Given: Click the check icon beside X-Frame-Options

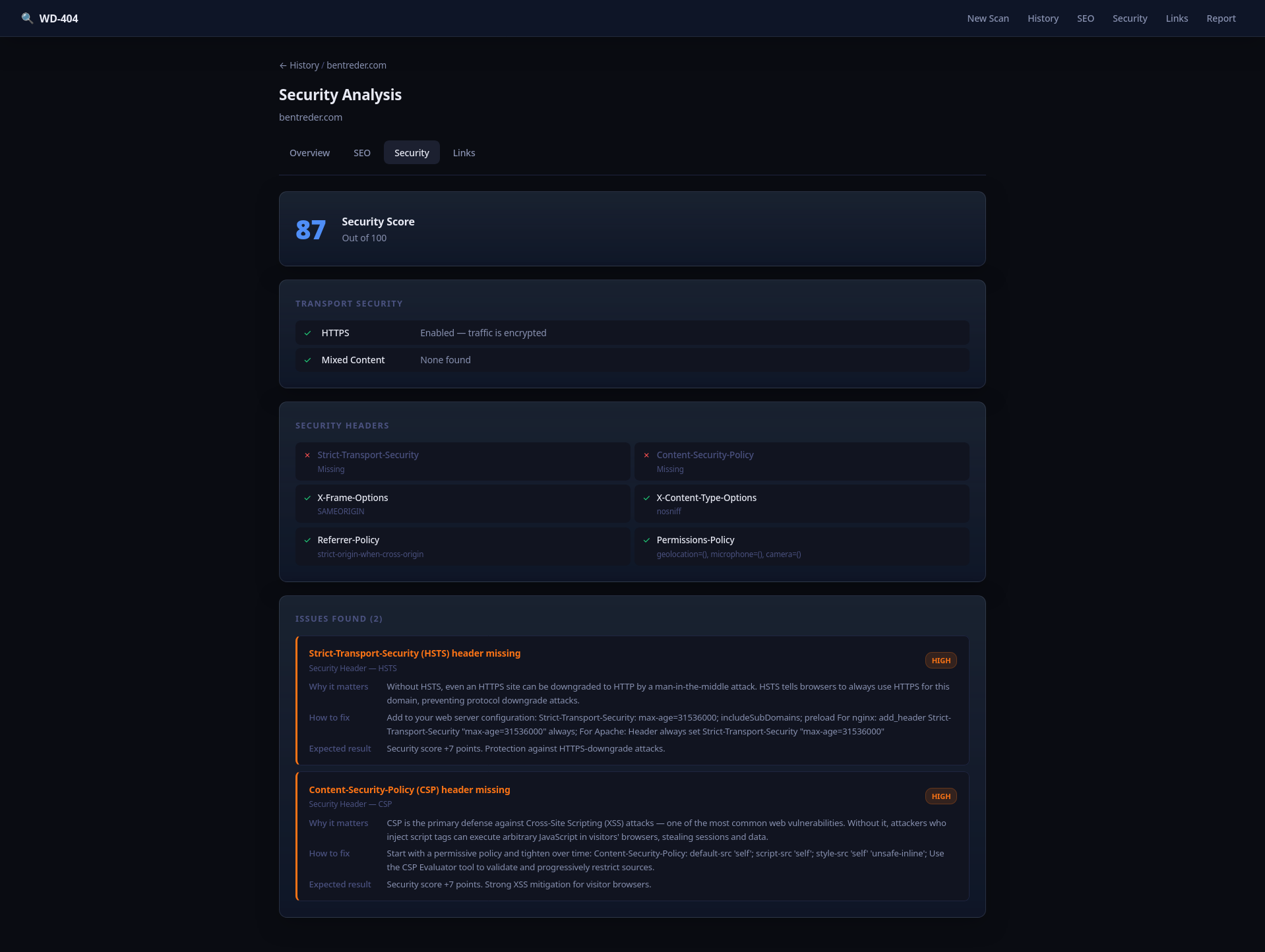Looking at the screenshot, I should click(x=307, y=498).
